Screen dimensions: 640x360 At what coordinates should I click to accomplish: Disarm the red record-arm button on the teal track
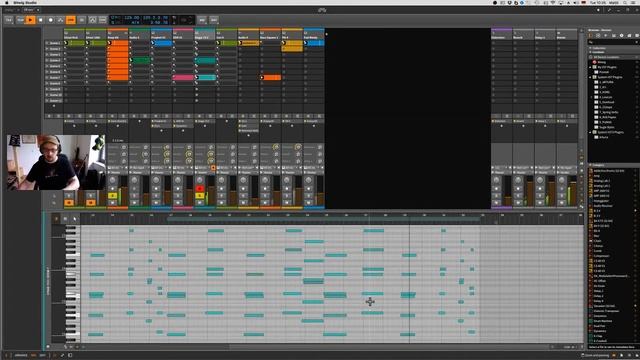tap(200, 189)
